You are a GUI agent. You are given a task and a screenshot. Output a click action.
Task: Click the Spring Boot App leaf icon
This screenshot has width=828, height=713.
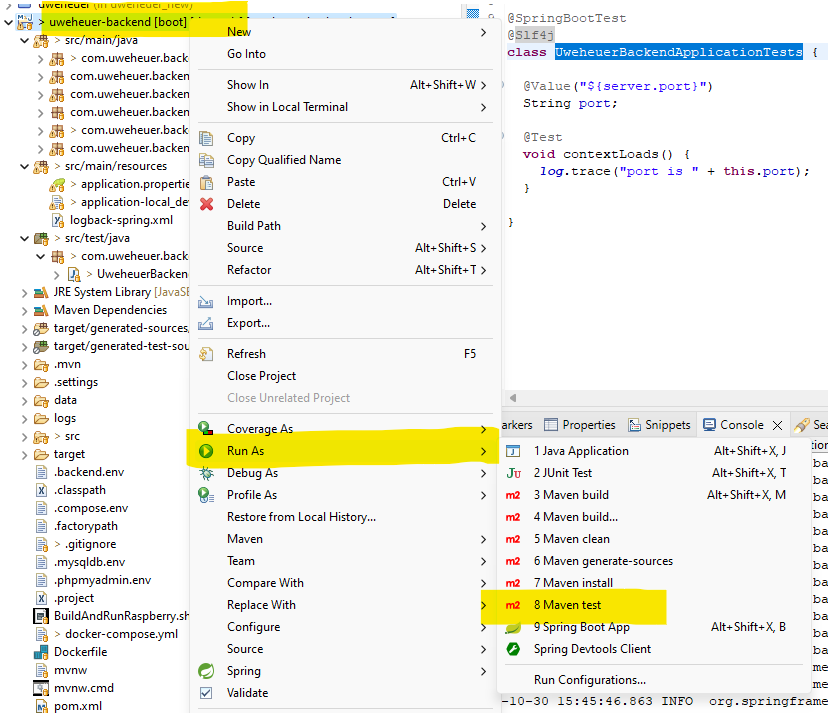(513, 627)
